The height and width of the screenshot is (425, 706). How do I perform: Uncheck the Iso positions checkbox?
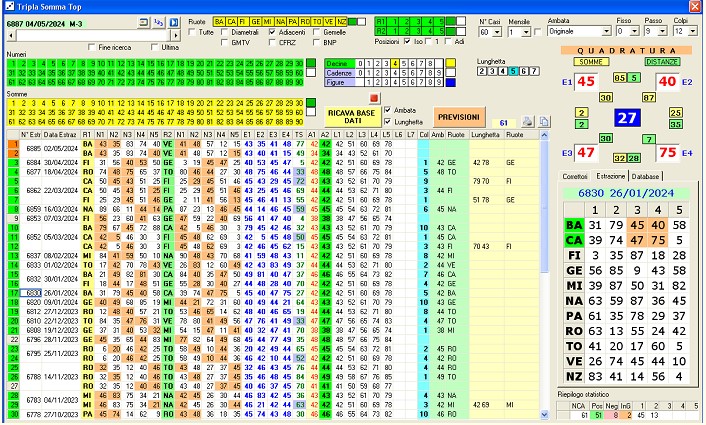[407, 41]
